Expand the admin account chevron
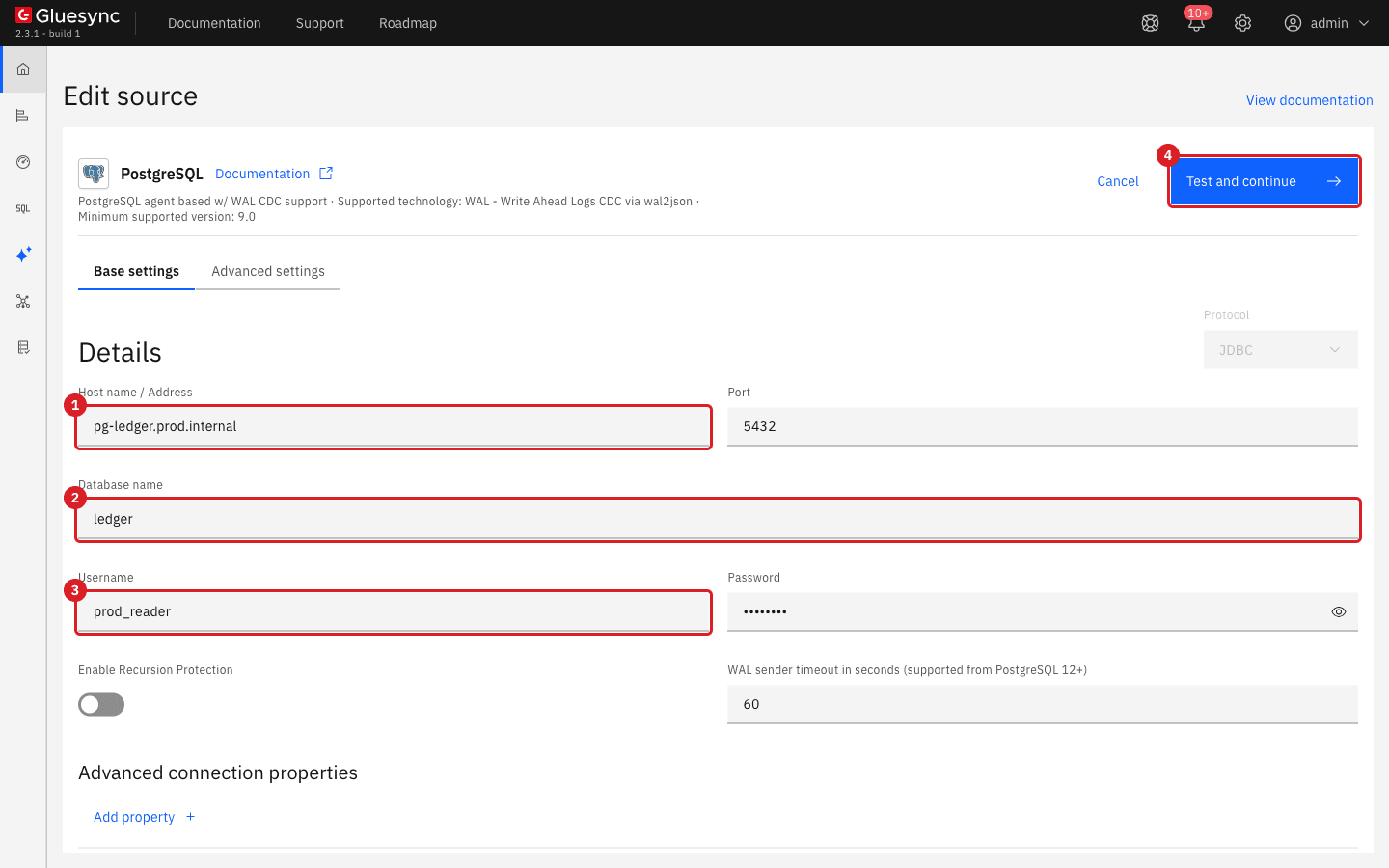The height and width of the screenshot is (868, 1389). 1364,23
